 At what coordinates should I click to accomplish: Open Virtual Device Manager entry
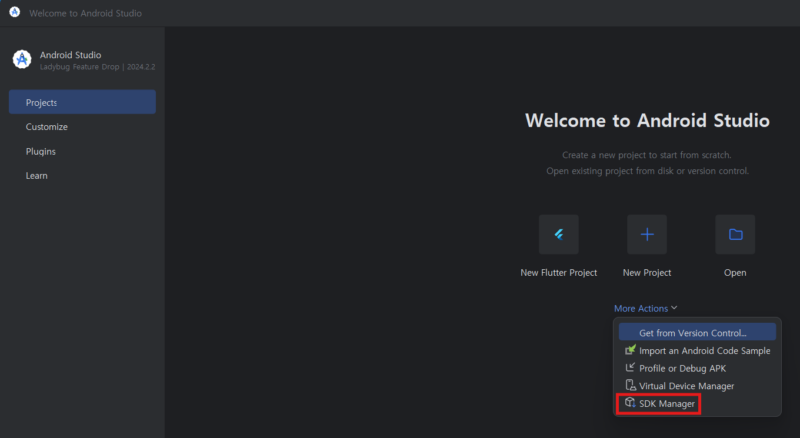[x=697, y=386]
